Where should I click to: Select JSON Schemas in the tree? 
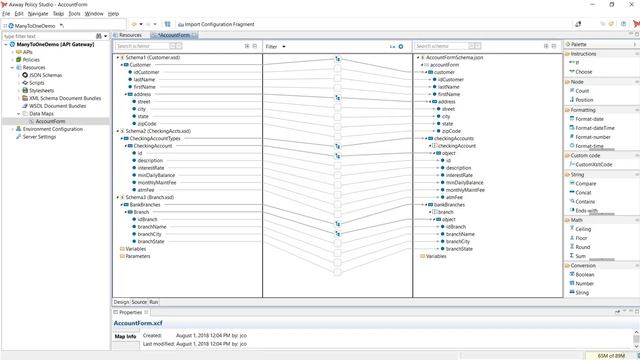pyautogui.click(x=45, y=75)
